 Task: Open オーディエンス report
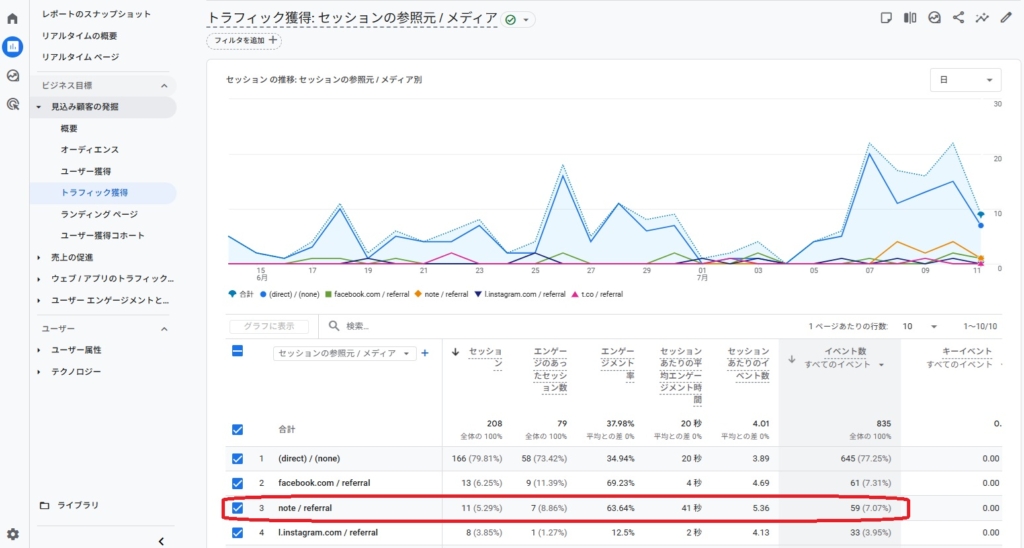89,150
